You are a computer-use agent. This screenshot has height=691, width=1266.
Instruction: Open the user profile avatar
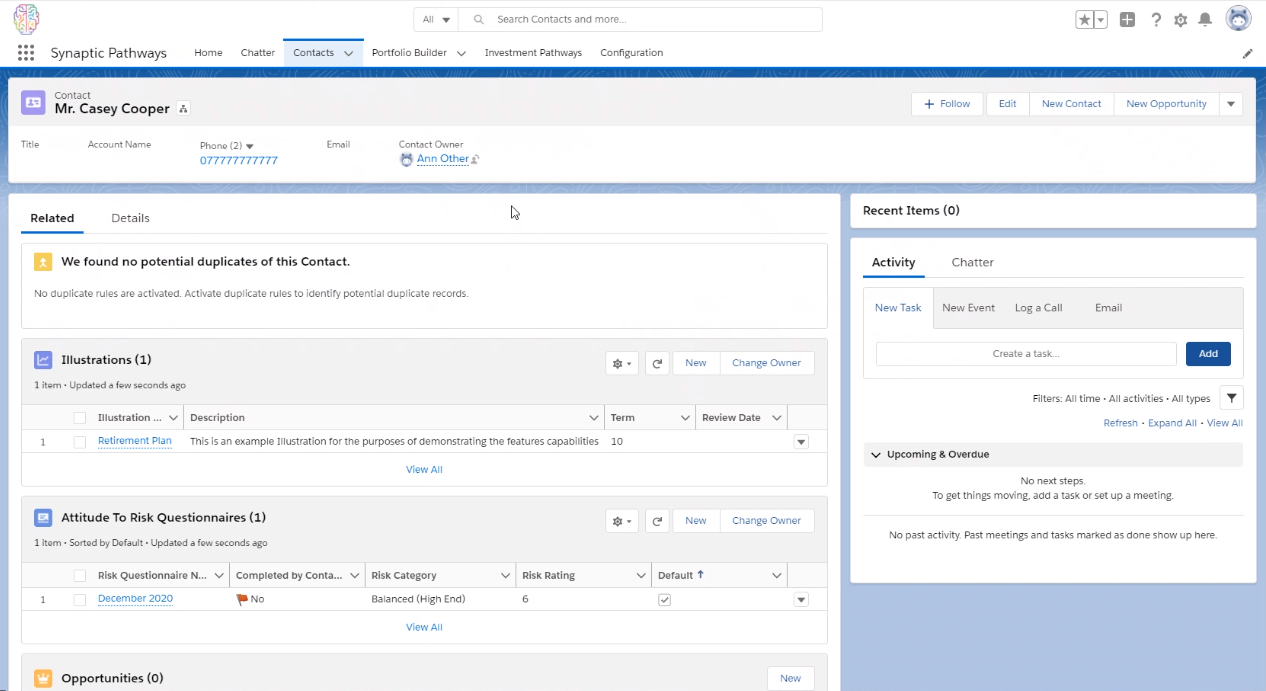(1238, 19)
